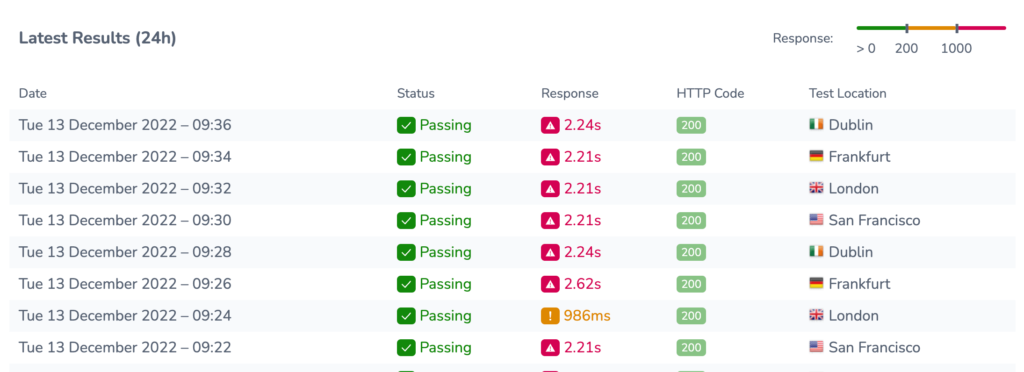The image size is (1024, 372).
Task: Click Irish flag in the 09:28 row
Action: (x=816, y=251)
